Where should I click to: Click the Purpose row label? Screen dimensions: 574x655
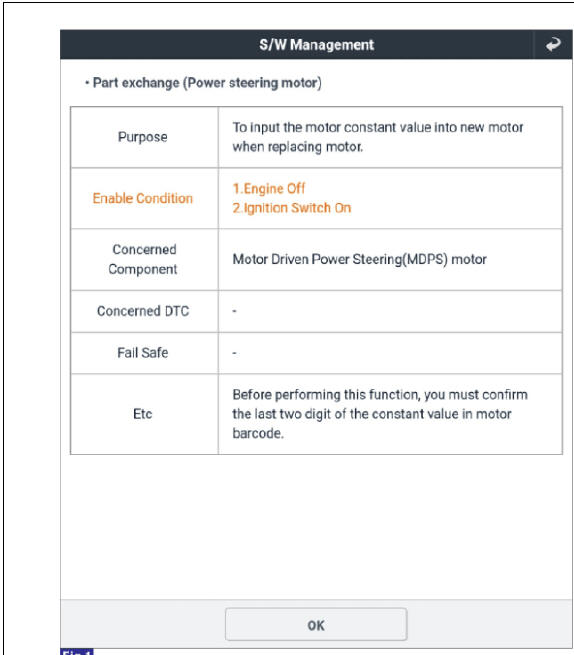pos(142,137)
